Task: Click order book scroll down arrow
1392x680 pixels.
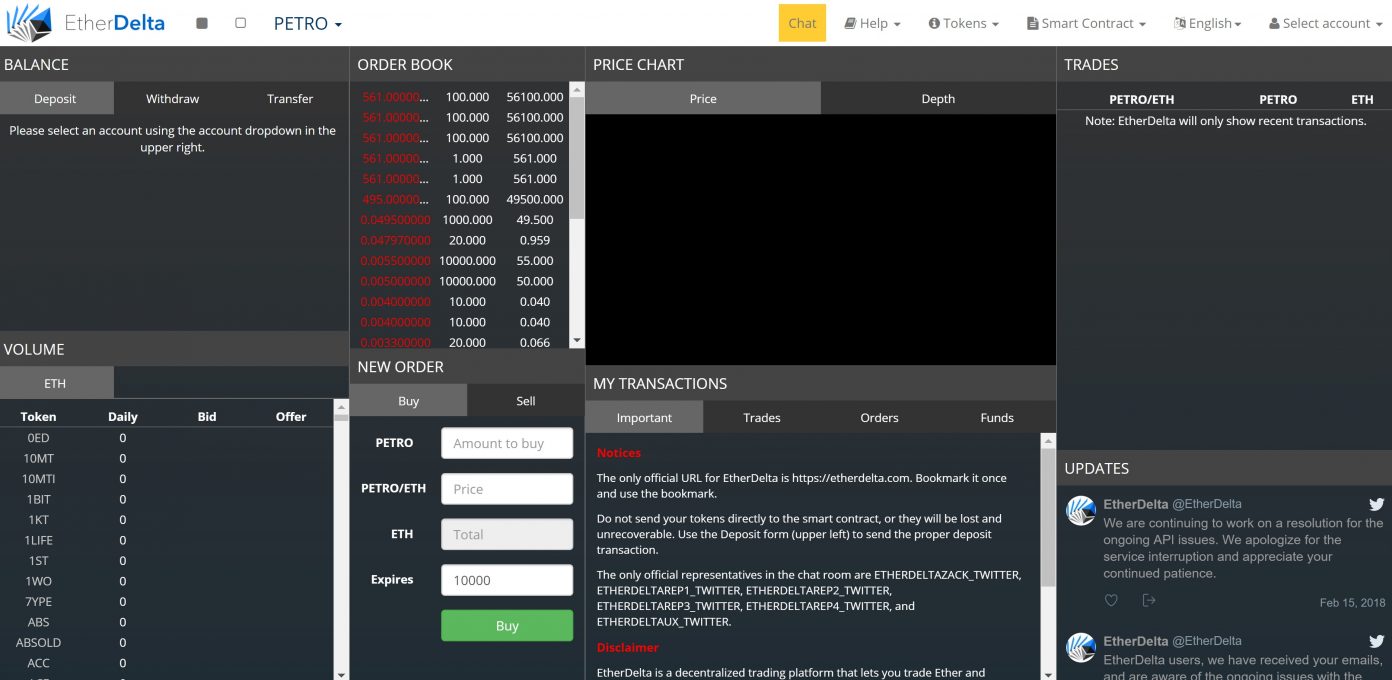Action: click(x=576, y=341)
